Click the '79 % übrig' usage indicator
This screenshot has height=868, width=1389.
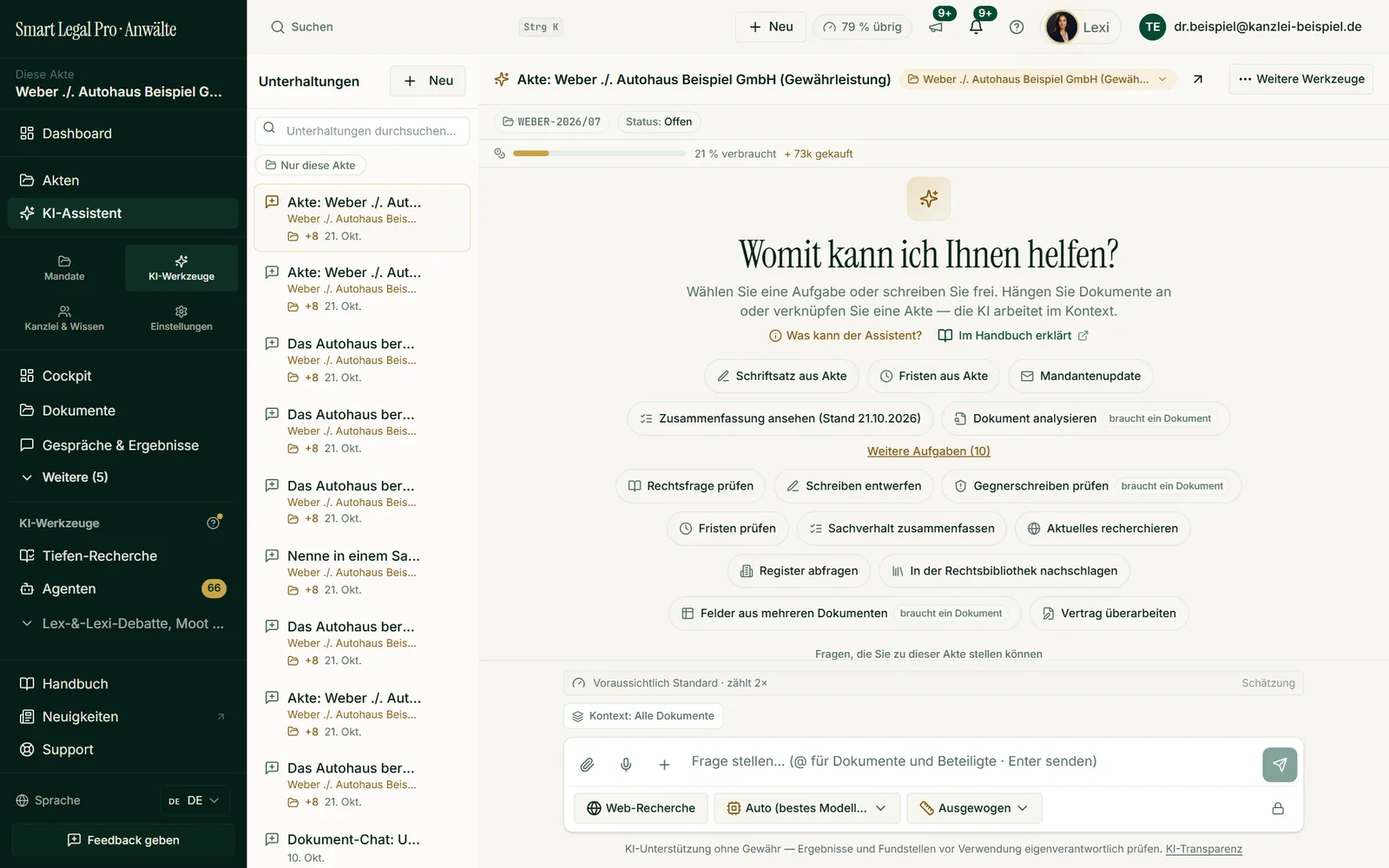862,27
